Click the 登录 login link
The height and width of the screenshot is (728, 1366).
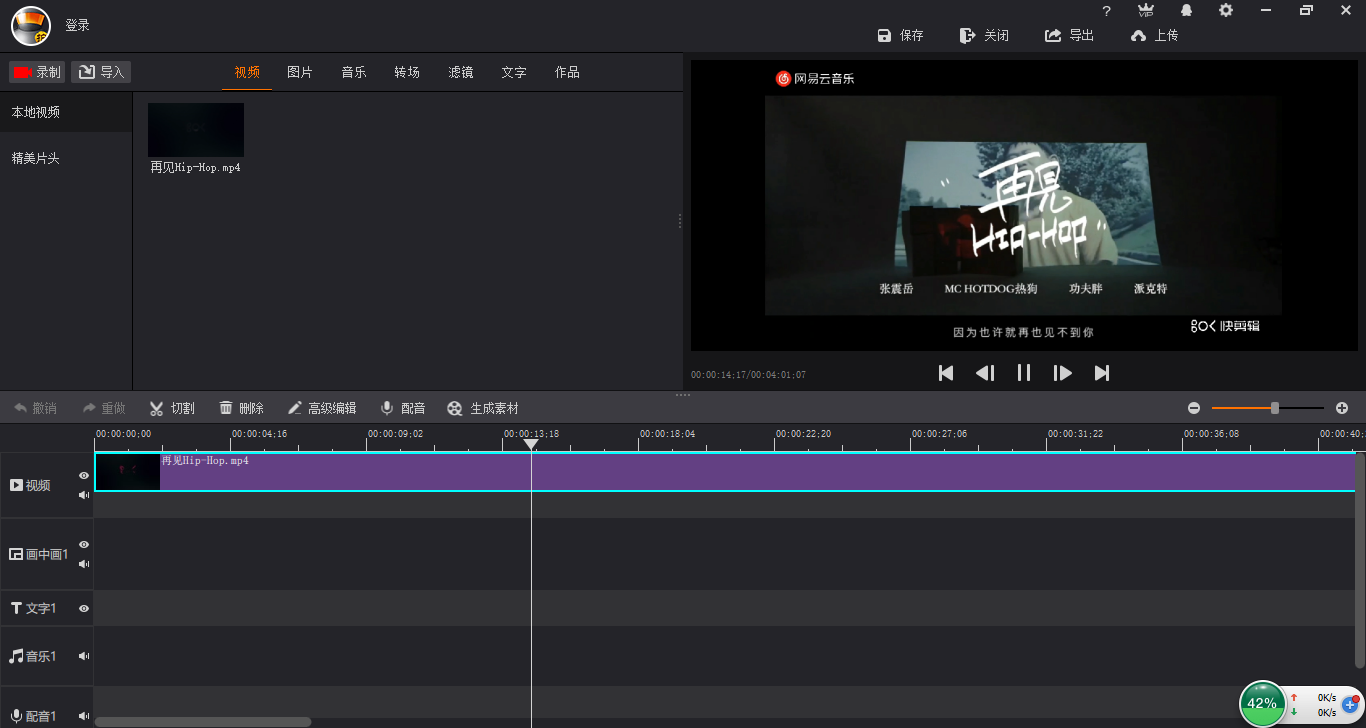coord(78,25)
